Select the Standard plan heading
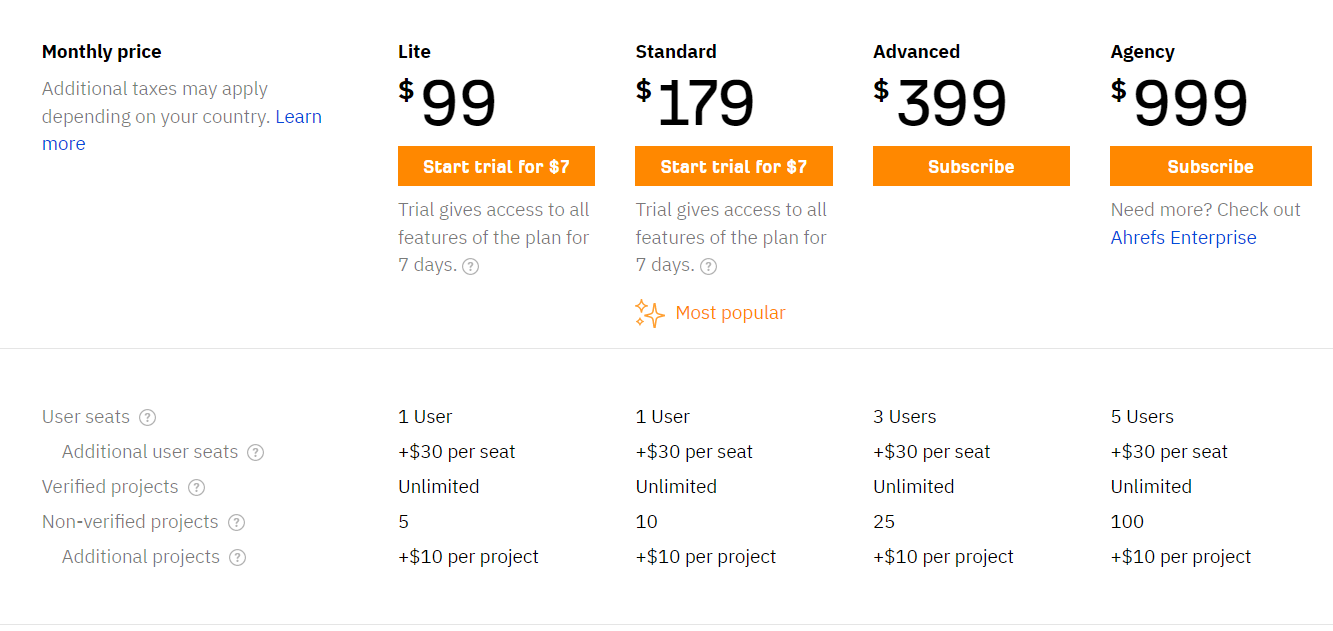This screenshot has width=1333, height=631. pos(675,51)
